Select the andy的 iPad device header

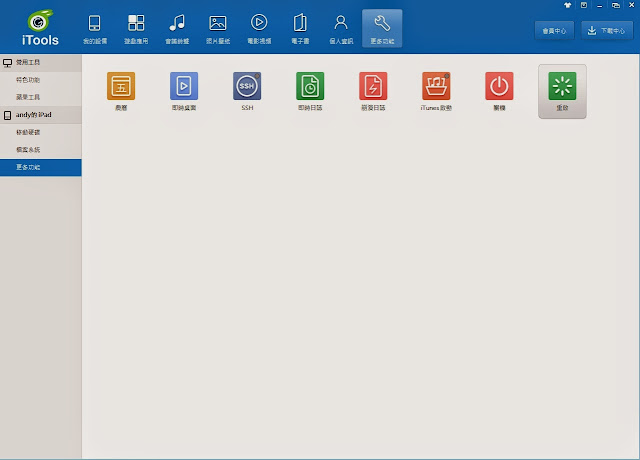click(x=41, y=115)
